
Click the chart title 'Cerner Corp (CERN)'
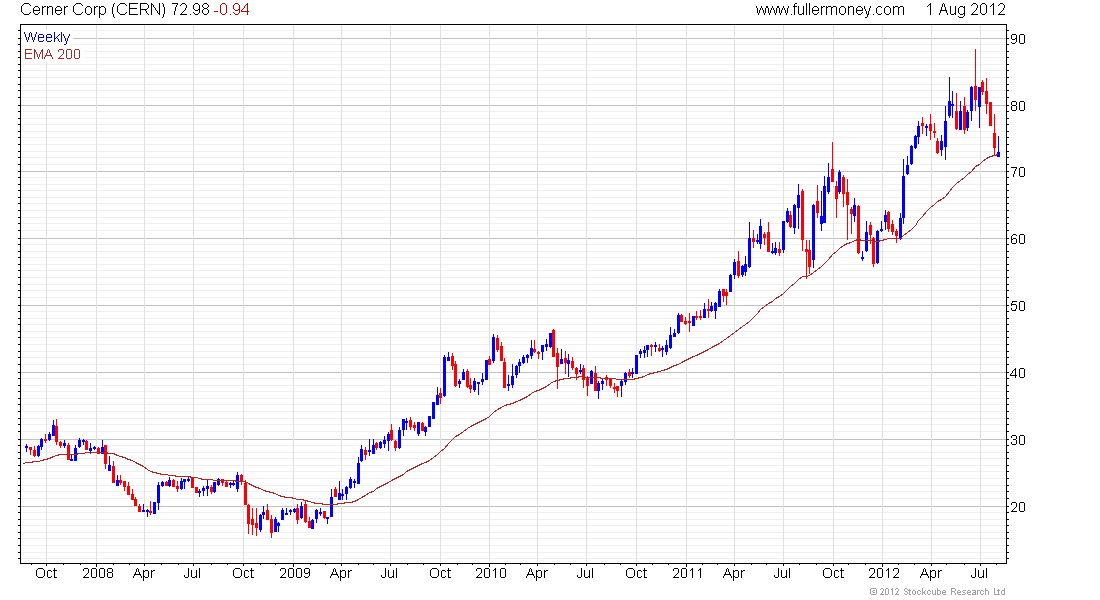pyautogui.click(x=93, y=10)
